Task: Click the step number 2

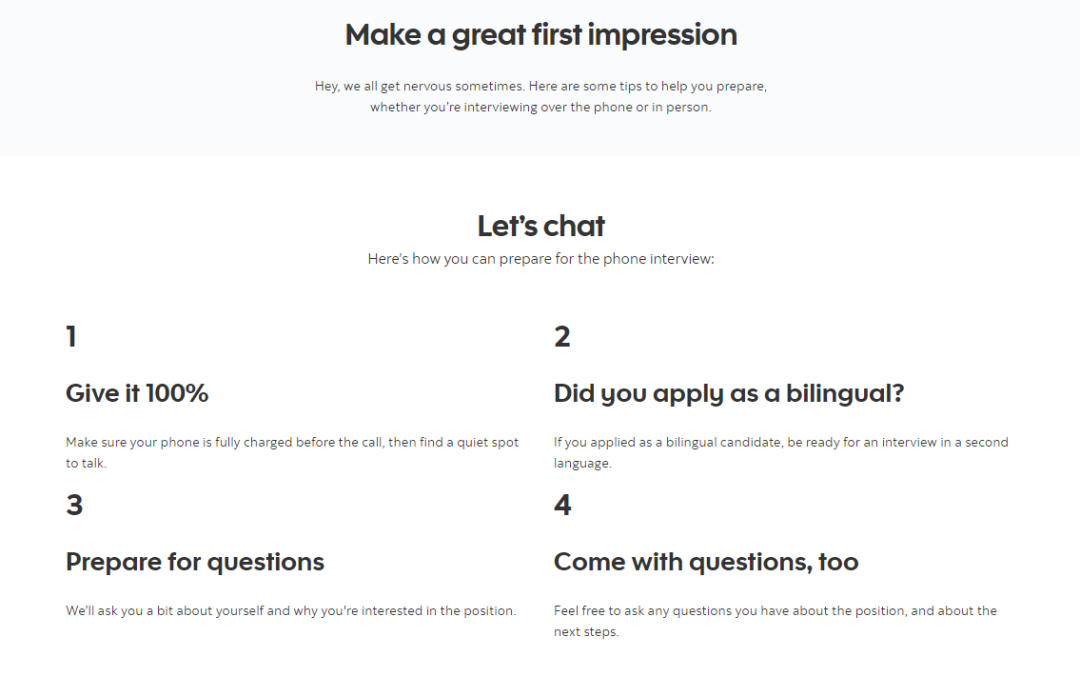Action: pos(562,337)
